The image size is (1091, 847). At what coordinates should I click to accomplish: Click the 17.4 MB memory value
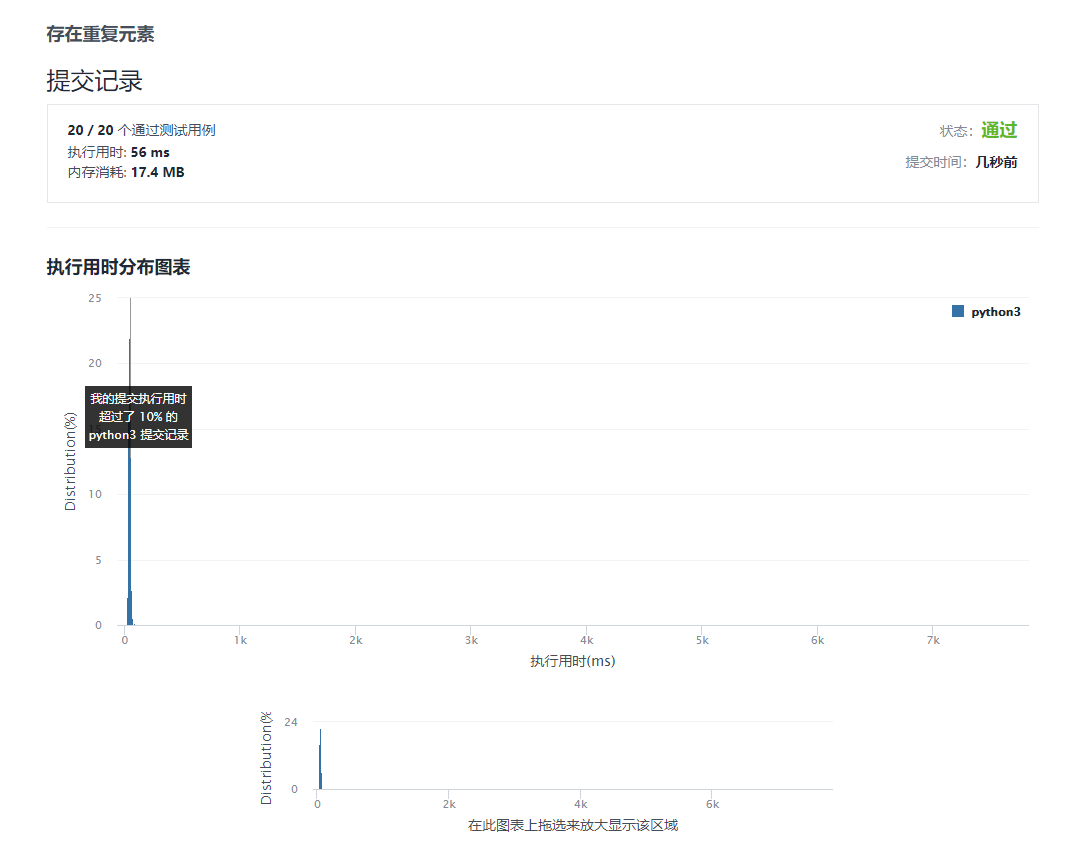click(157, 172)
